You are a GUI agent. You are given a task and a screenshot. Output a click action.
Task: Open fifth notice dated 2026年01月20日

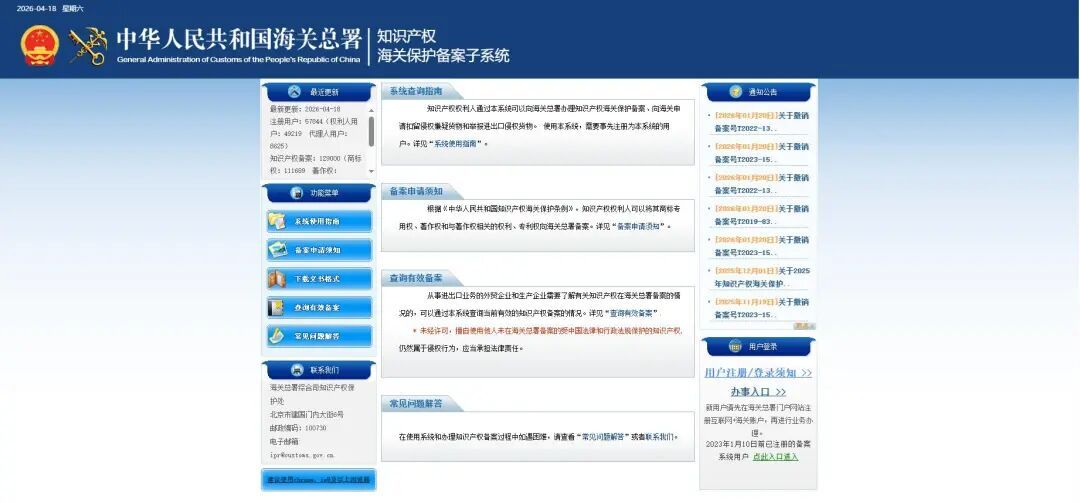[x=761, y=246]
